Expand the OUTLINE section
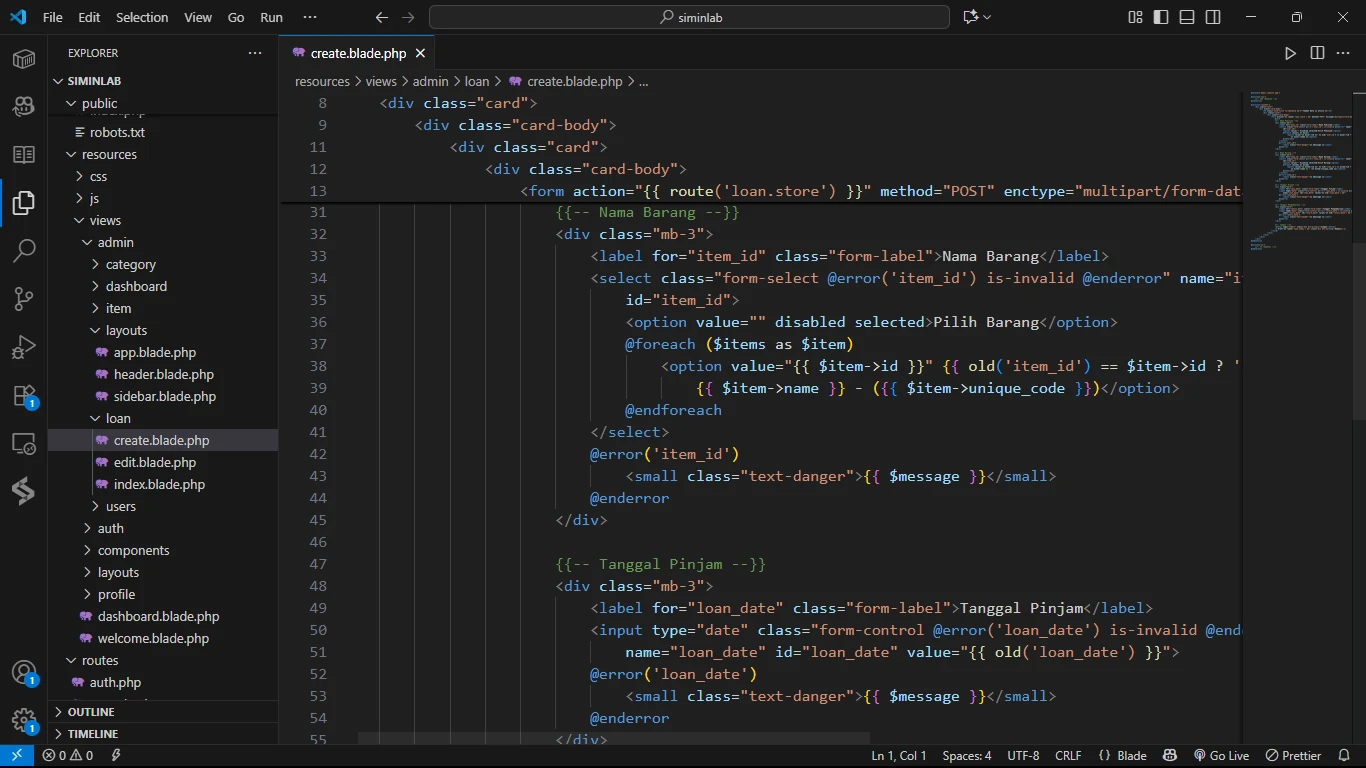This screenshot has height=768, width=1366. 91,712
